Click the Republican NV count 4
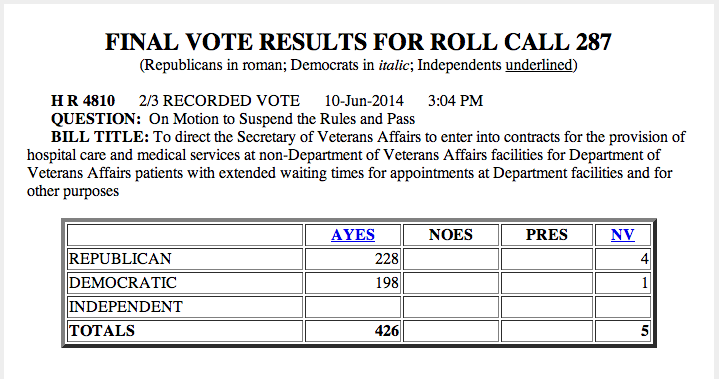Image resolution: width=719 pixels, height=379 pixels. 644,259
